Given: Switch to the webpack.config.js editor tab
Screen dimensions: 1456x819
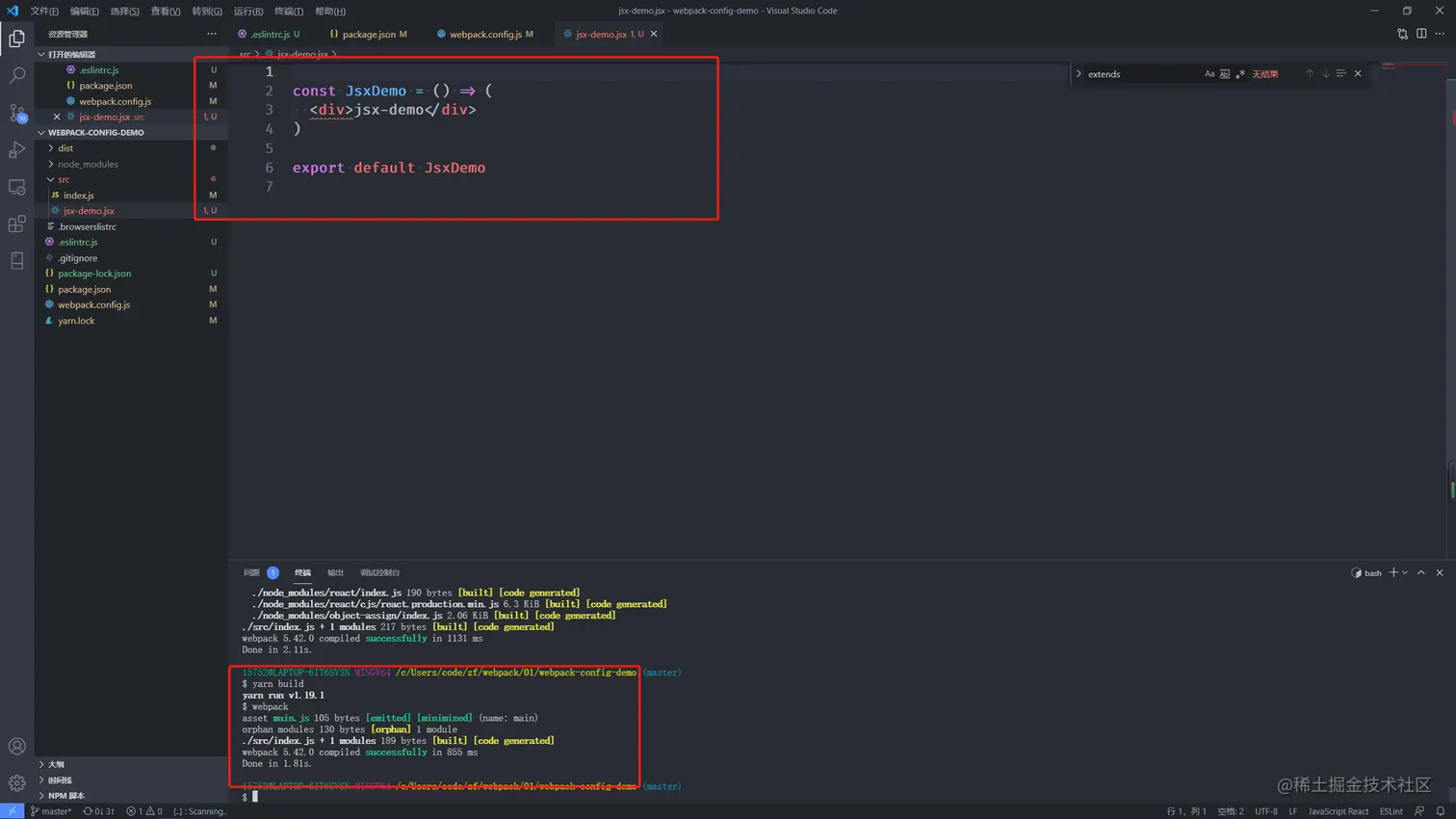Looking at the screenshot, I should (x=485, y=34).
